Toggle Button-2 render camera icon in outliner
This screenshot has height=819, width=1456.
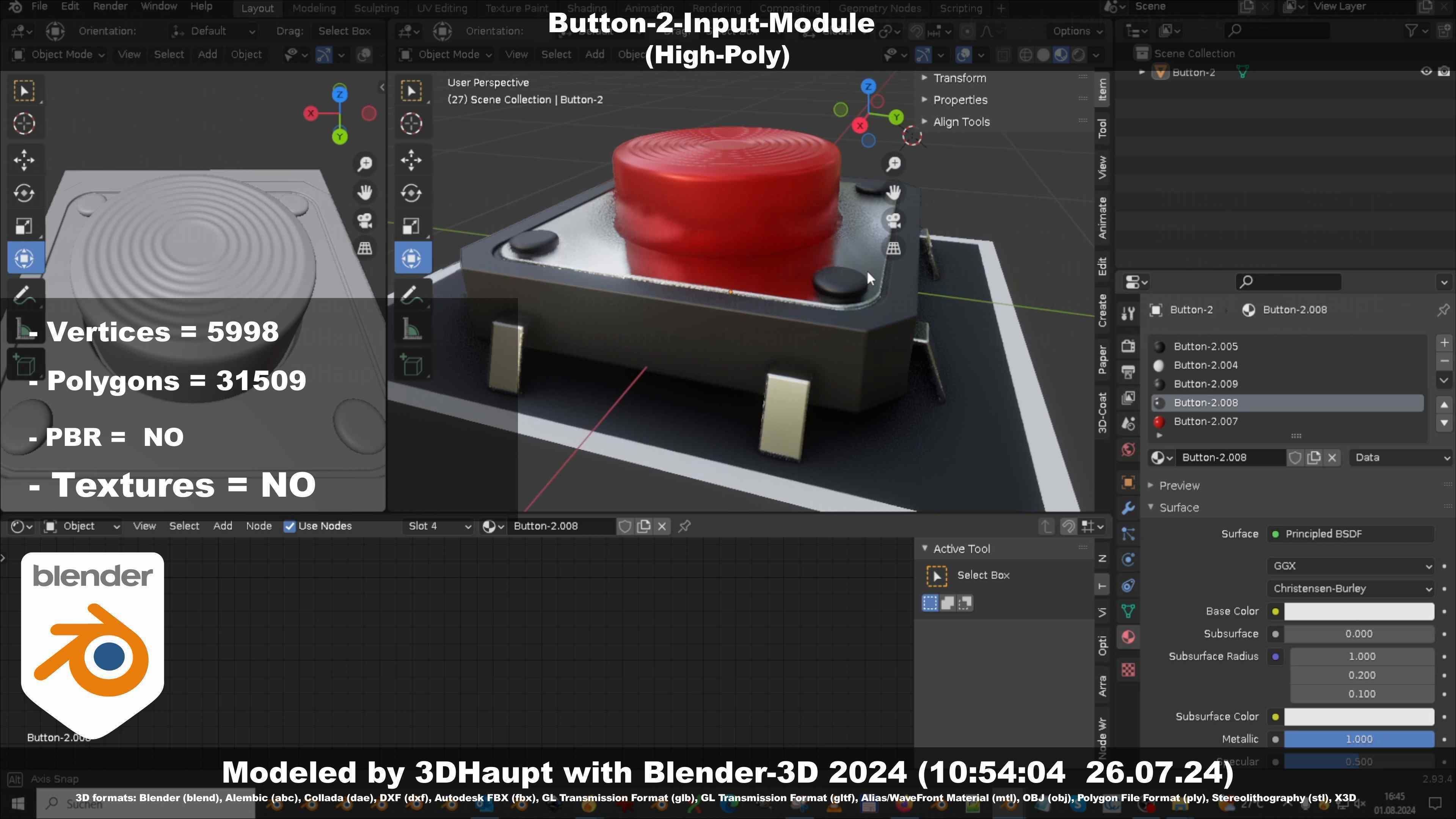1443,71
